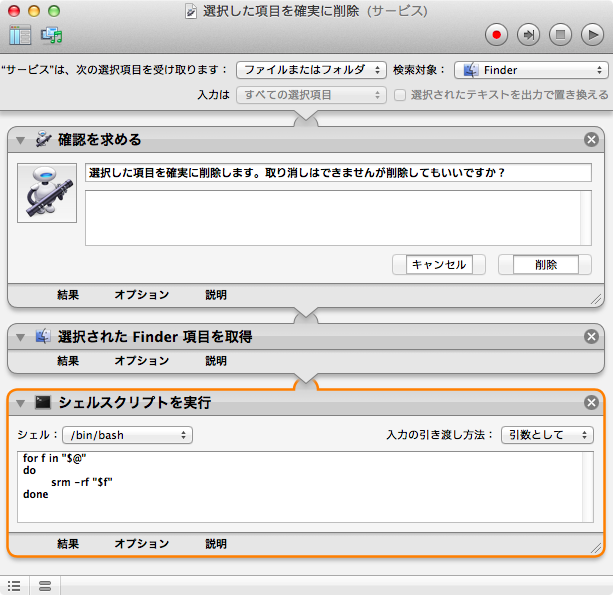Image resolution: width=613 pixels, height=595 pixels.
Task: Open オプション tab of 確認を求める
Action: point(142,295)
